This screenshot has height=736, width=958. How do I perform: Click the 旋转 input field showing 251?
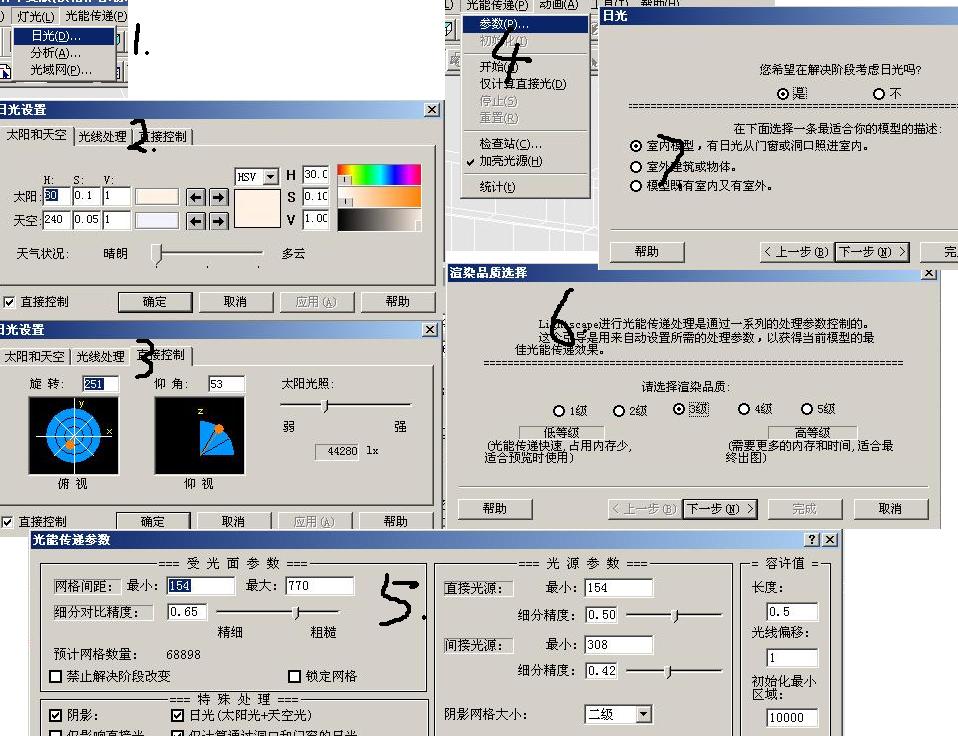click(x=100, y=384)
